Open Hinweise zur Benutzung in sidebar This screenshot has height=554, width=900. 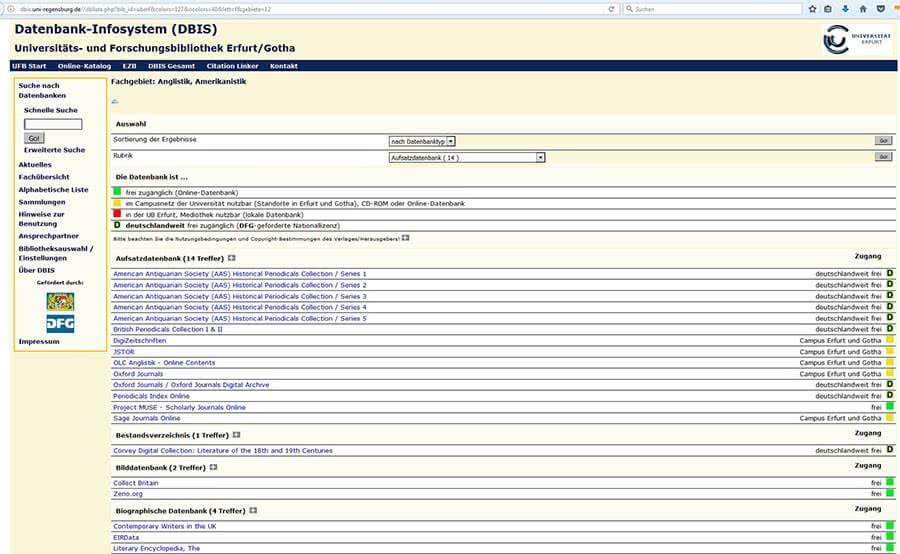tap(41, 219)
